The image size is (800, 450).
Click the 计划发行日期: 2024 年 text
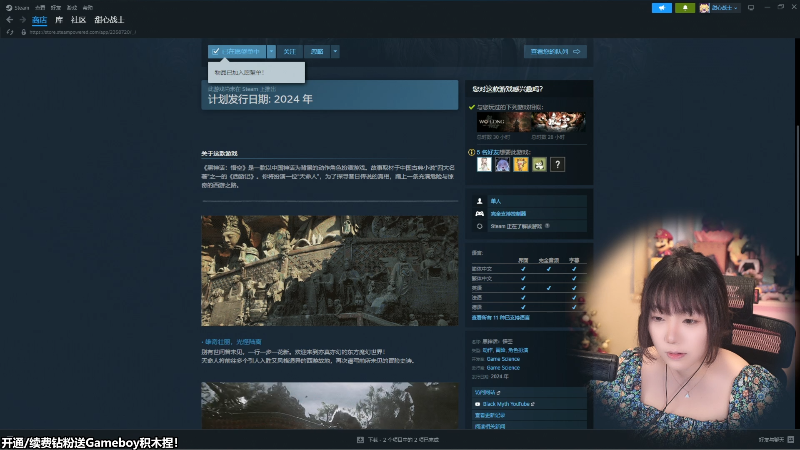(x=260, y=99)
